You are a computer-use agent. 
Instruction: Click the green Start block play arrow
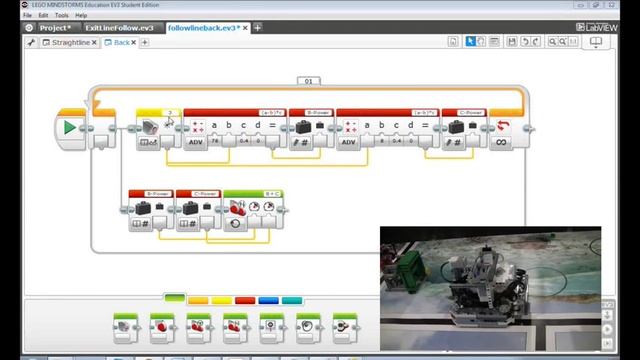tap(70, 128)
